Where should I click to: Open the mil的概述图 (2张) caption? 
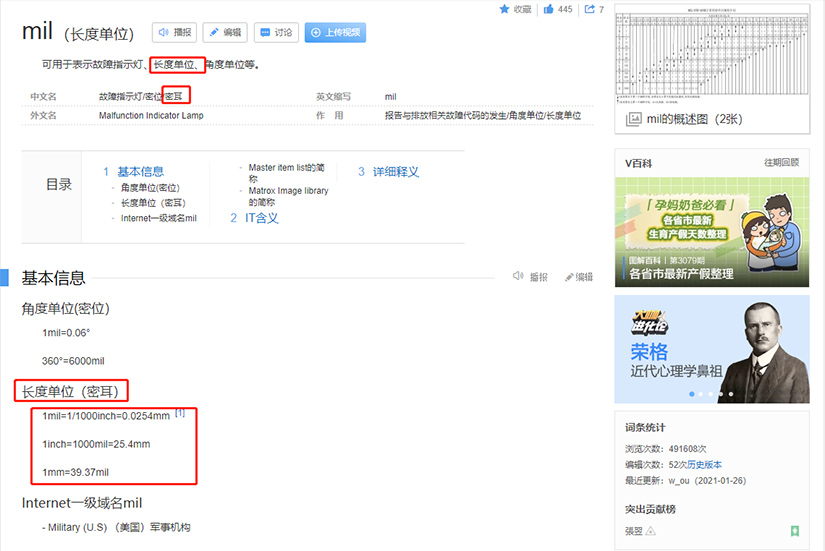click(x=694, y=119)
